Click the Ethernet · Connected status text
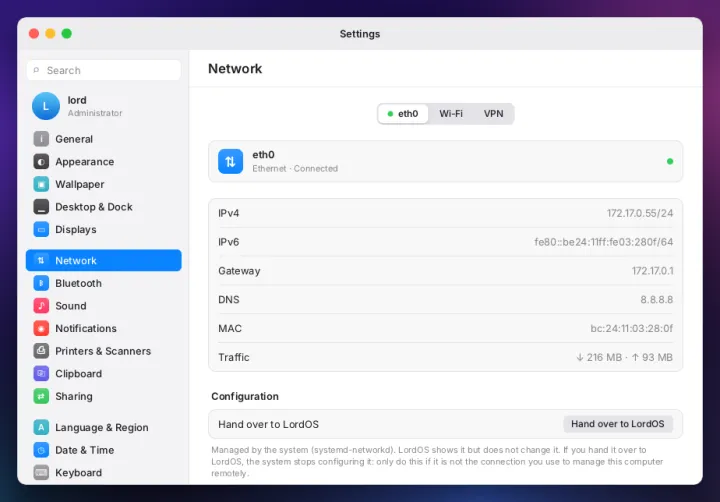This screenshot has width=720, height=502. (x=295, y=169)
